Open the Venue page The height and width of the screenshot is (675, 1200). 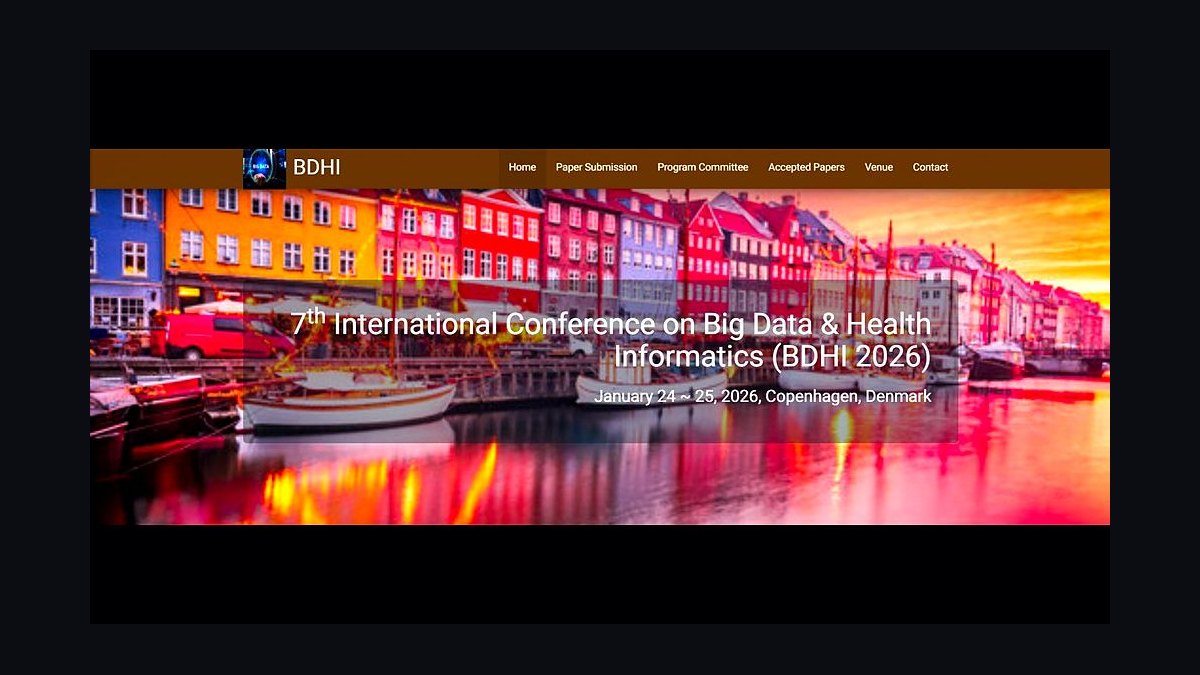879,167
